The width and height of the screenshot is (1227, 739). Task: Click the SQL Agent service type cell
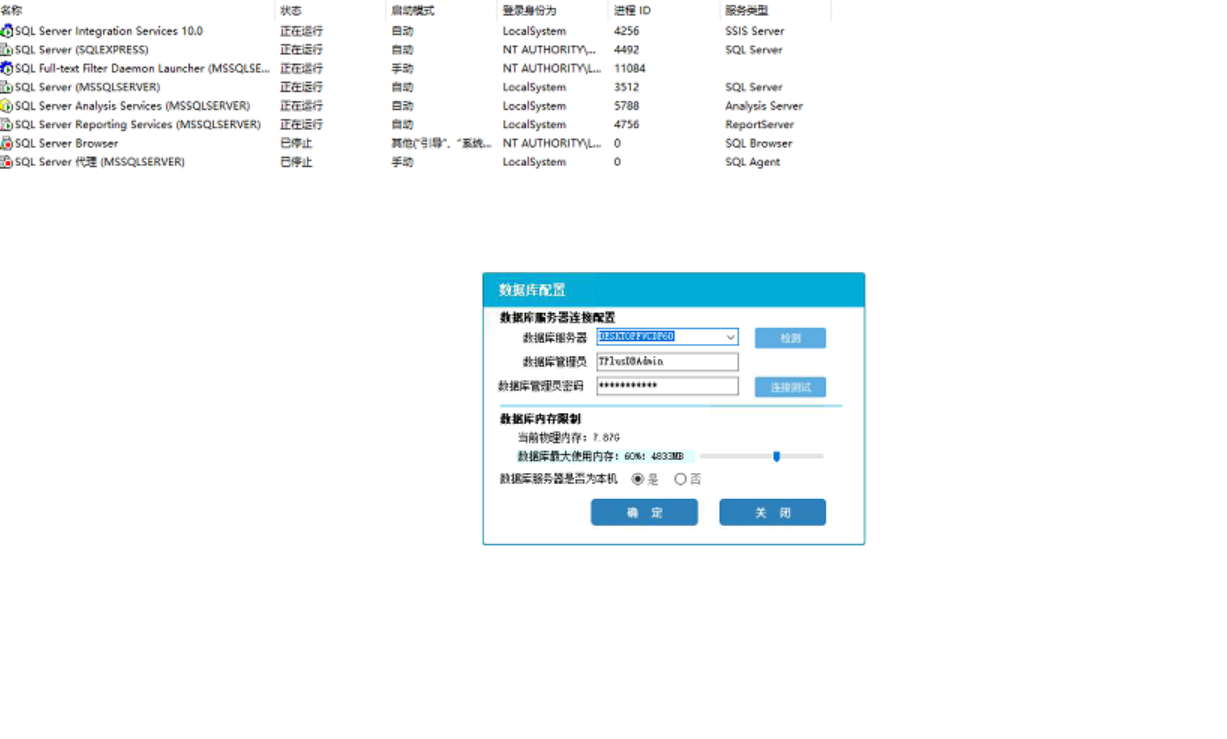(752, 162)
